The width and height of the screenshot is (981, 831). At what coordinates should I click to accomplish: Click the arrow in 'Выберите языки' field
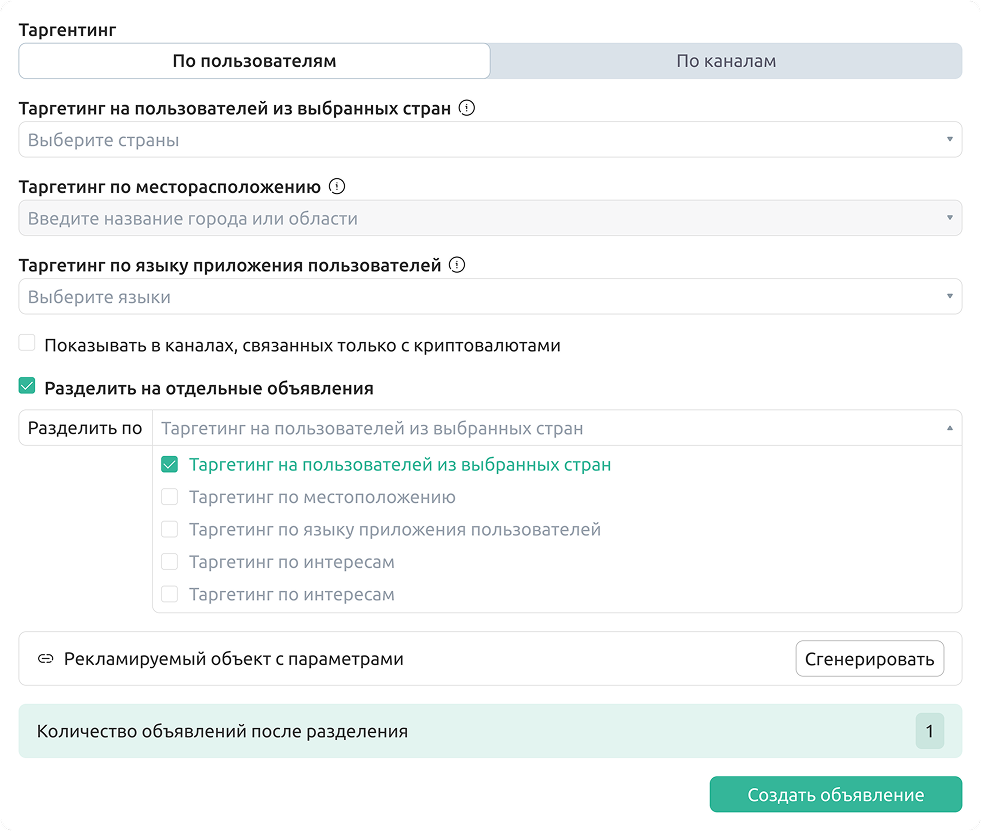[949, 297]
